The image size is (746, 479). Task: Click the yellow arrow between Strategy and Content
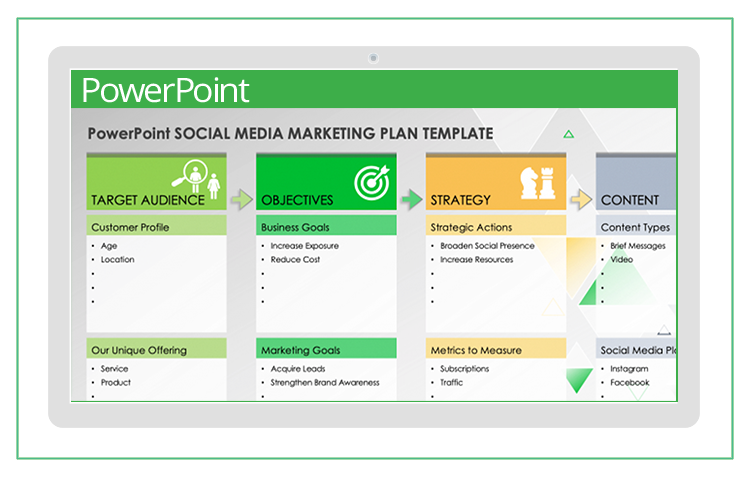point(581,199)
